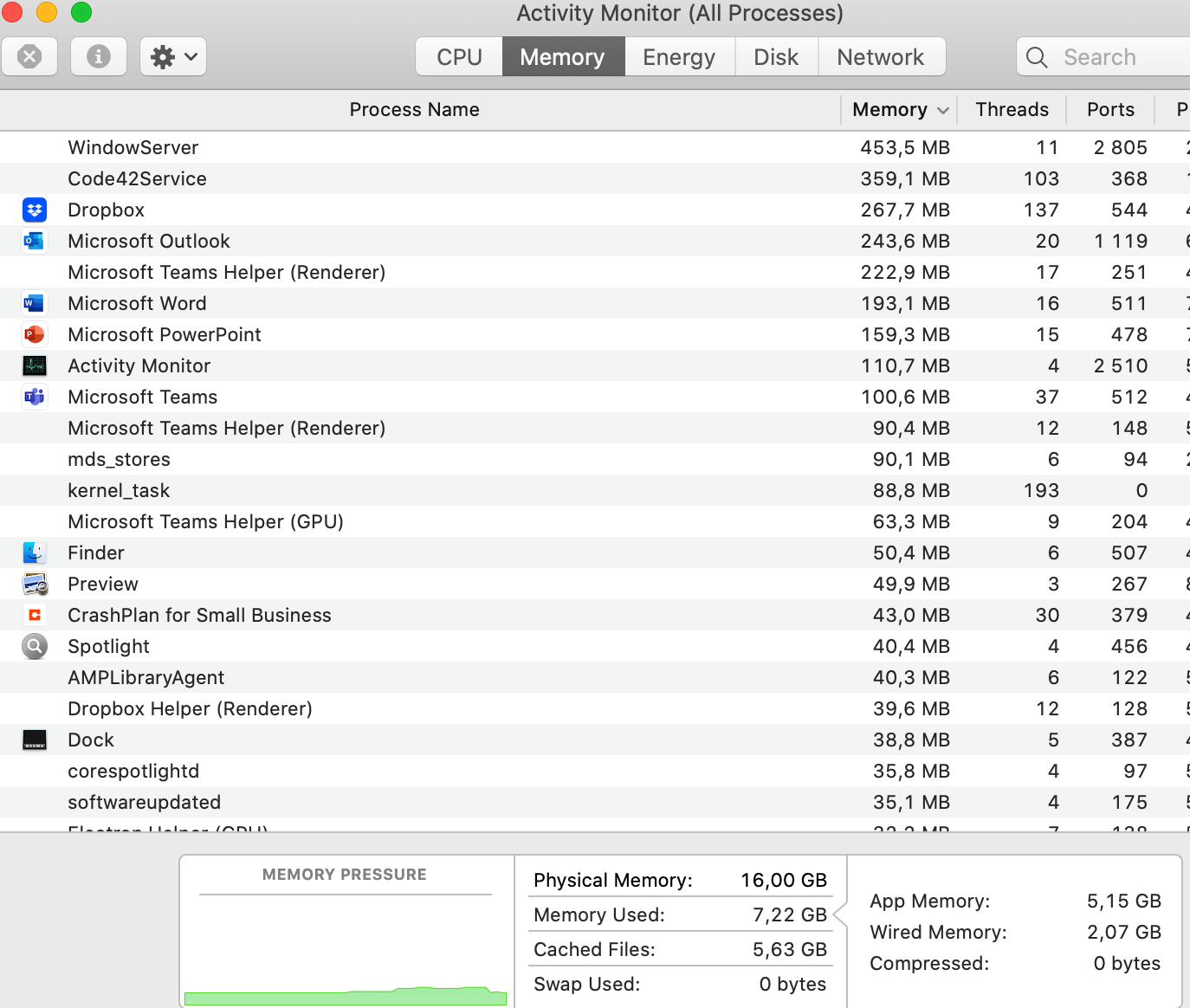
Task: Click the Microsoft Outlook icon
Action: coord(35,241)
